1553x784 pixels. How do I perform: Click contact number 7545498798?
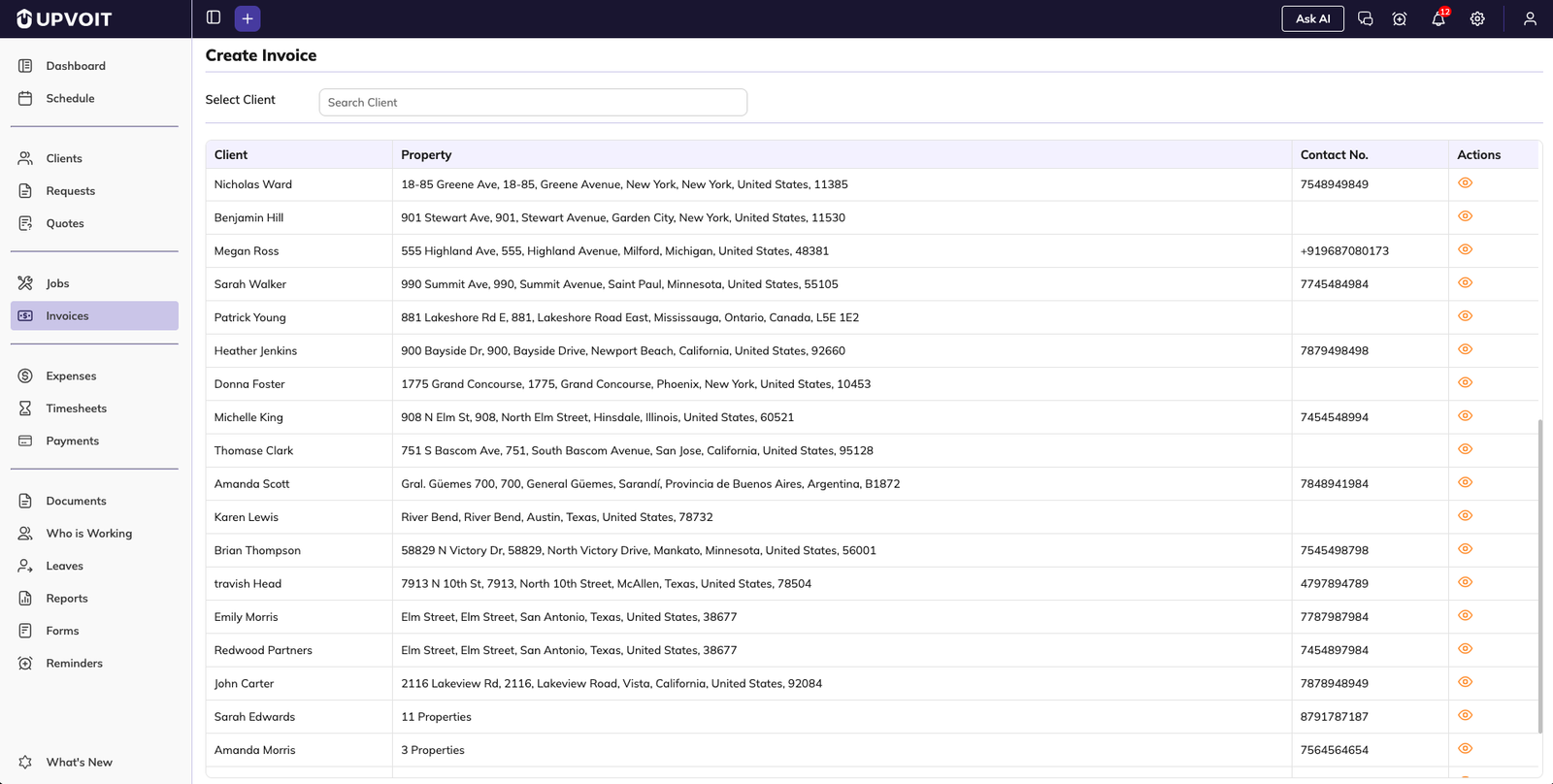point(1335,550)
